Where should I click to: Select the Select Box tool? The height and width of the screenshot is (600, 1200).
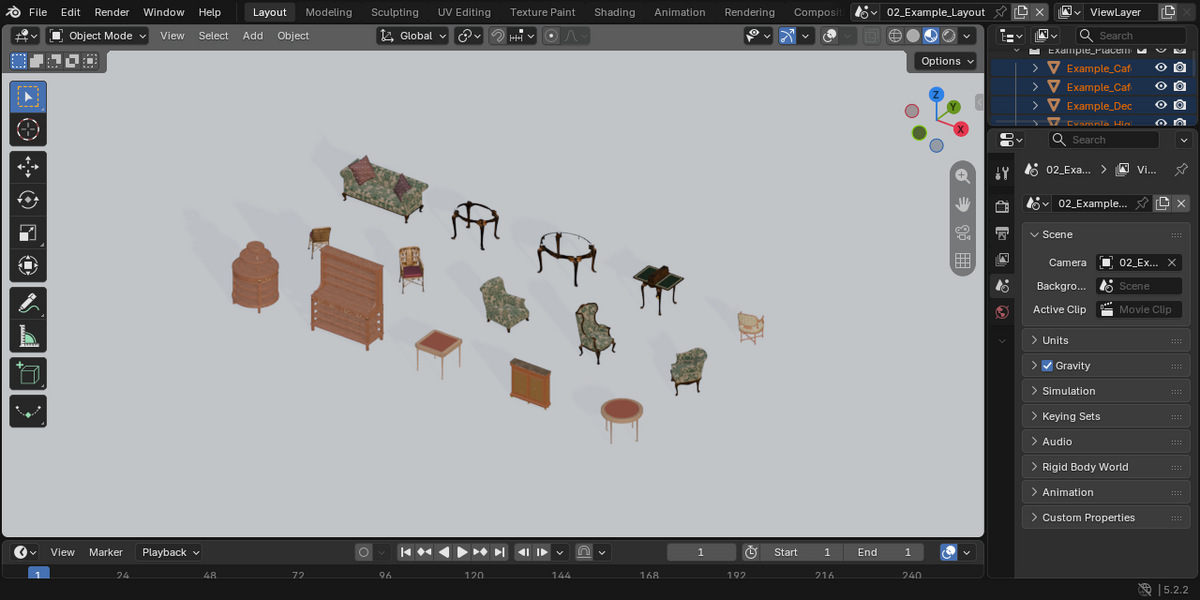click(x=28, y=97)
